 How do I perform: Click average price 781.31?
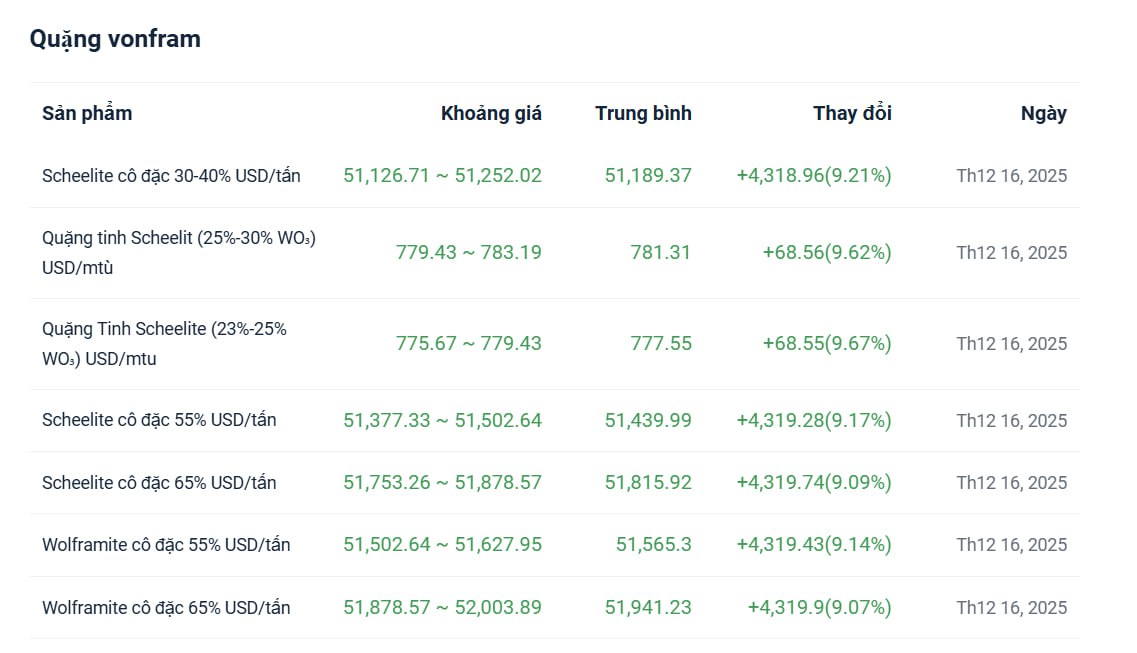click(661, 253)
